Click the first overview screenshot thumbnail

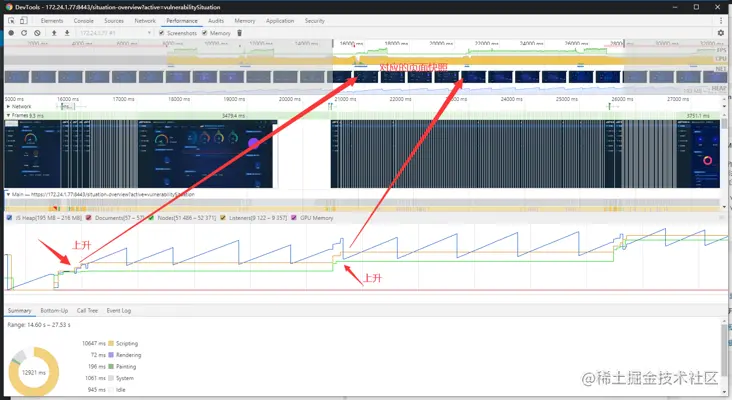pos(17,77)
